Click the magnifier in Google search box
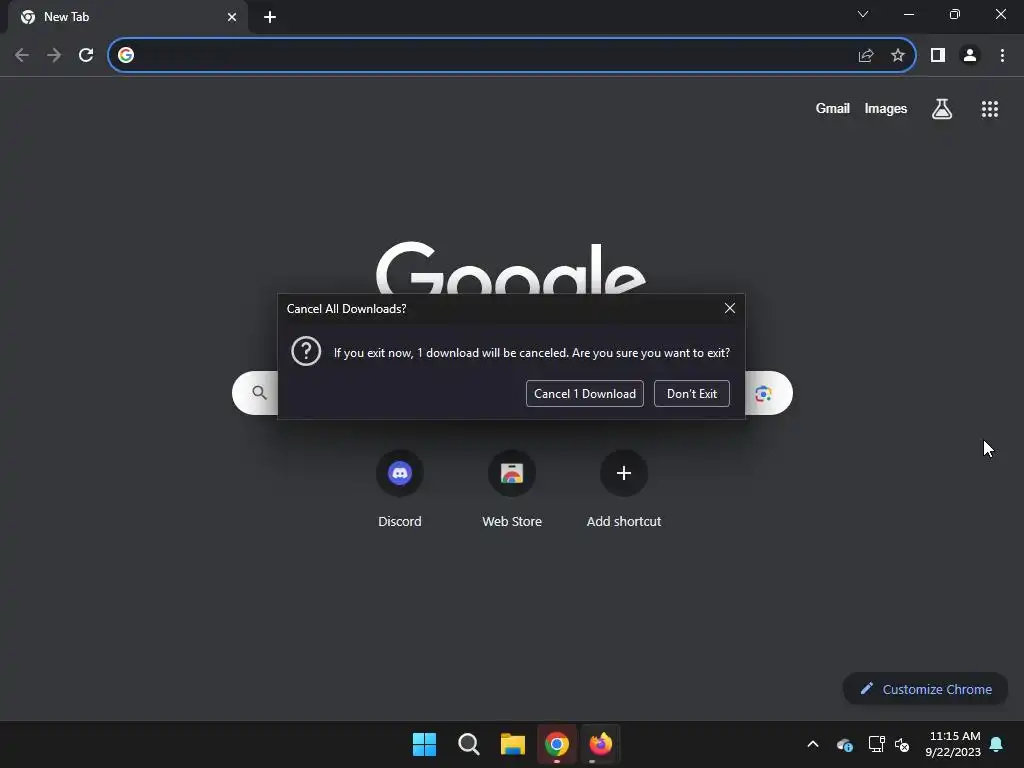 [x=259, y=392]
